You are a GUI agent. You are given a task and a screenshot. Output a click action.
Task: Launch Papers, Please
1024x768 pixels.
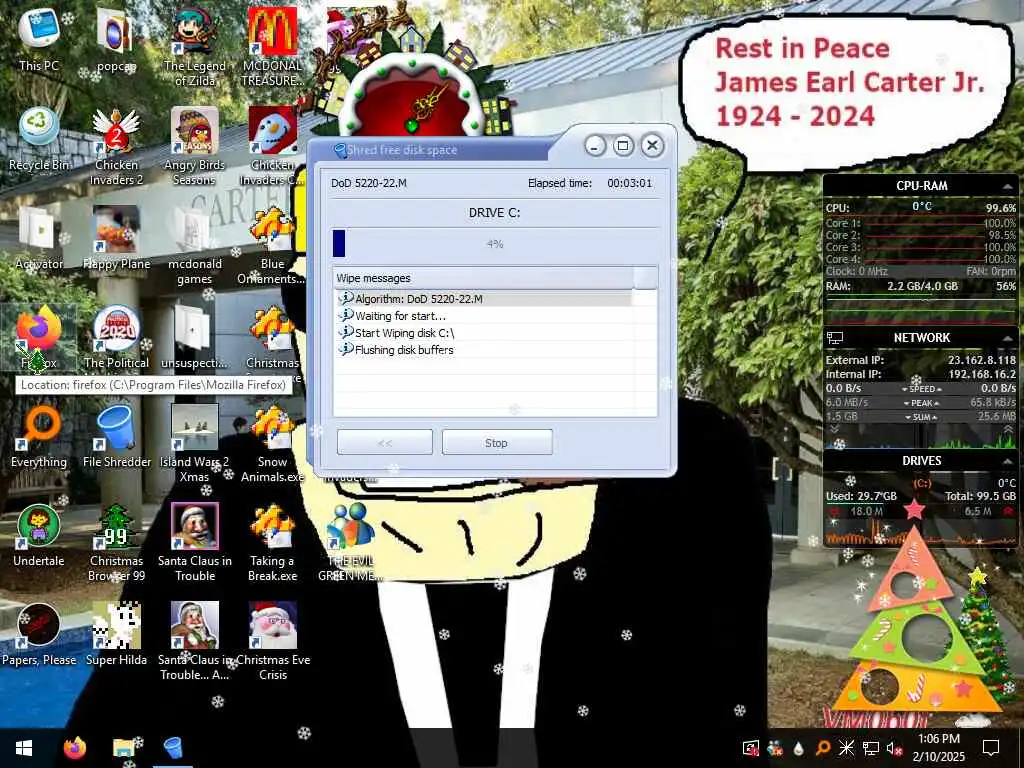click(39, 635)
